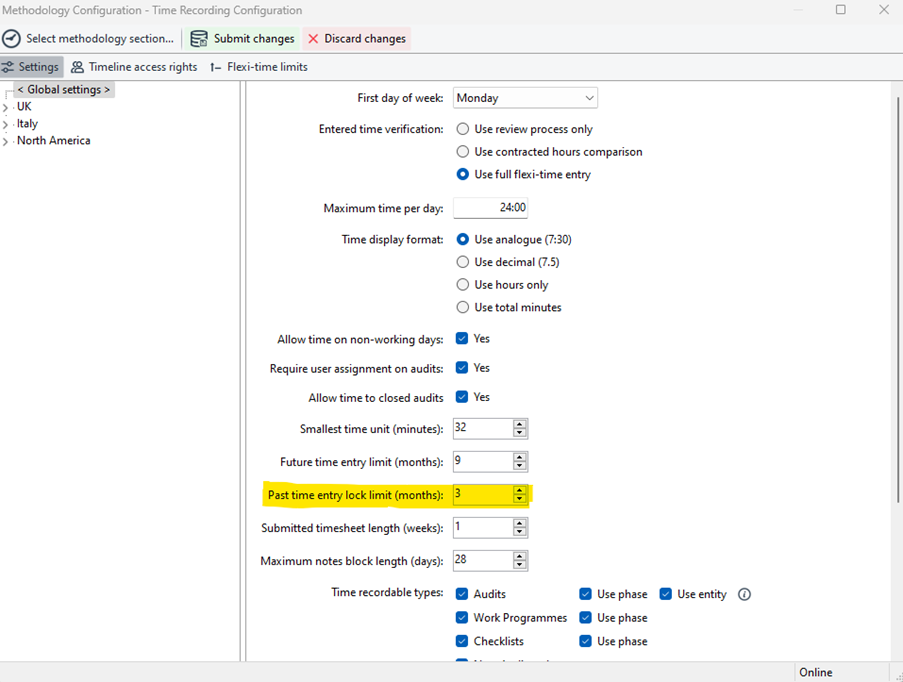Toggle Checklists recordable type checkbox
Screen dimensions: 903x682
click(462, 641)
